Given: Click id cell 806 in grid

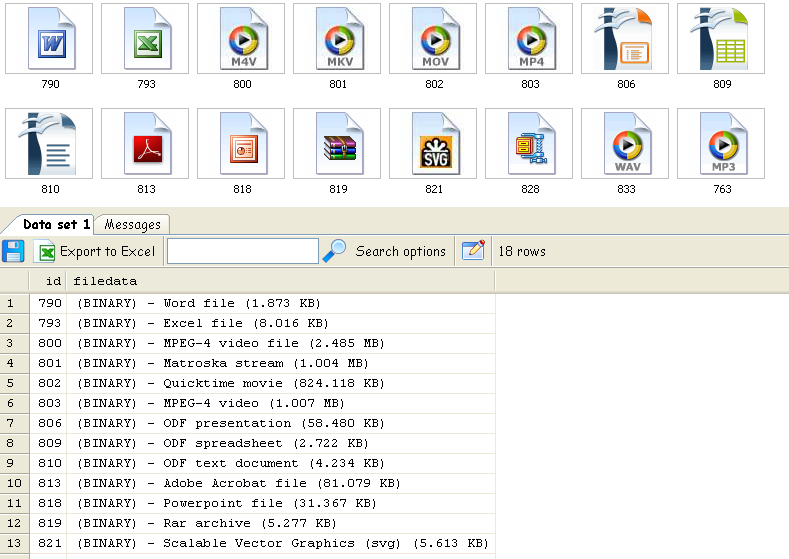Looking at the screenshot, I should coord(48,424).
